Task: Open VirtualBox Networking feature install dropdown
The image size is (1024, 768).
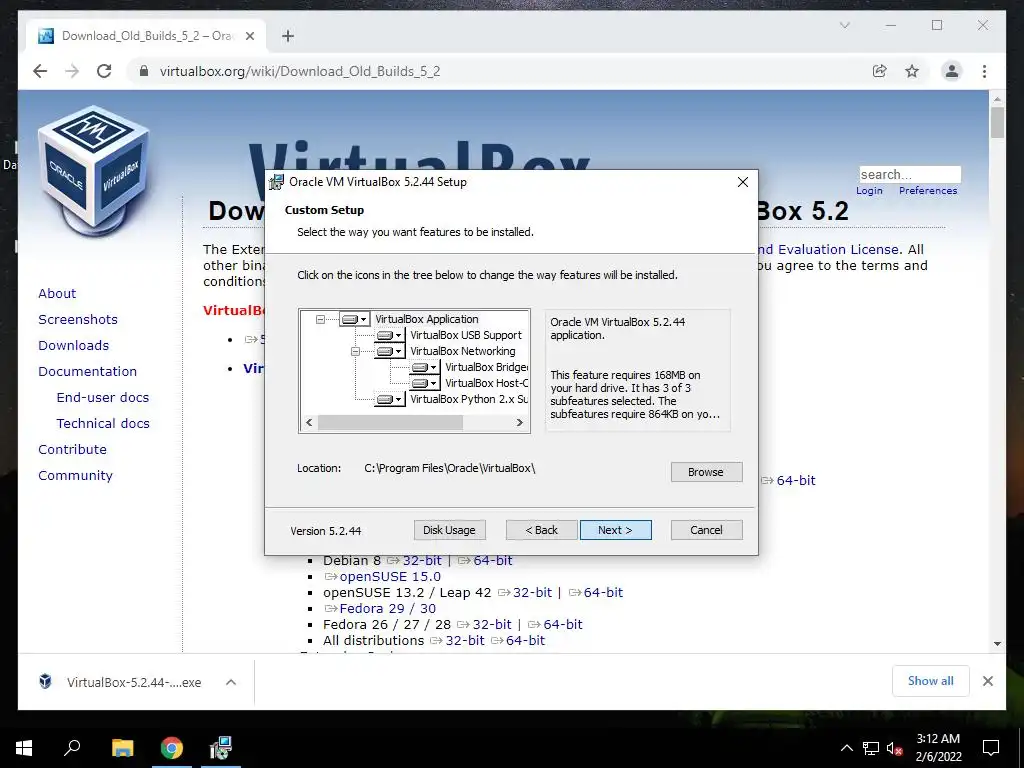Action: pyautogui.click(x=389, y=351)
